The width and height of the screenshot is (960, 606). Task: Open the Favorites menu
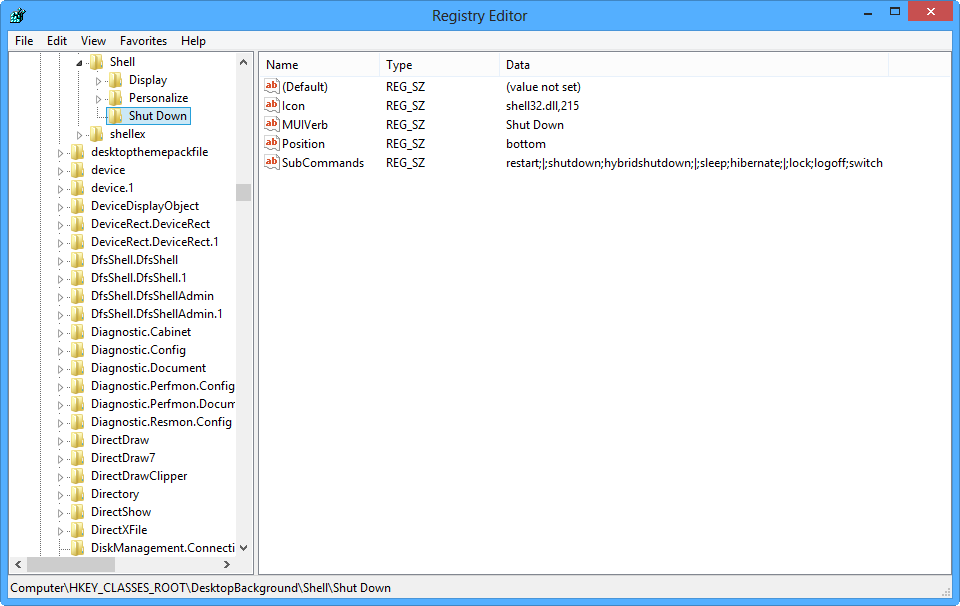click(144, 41)
